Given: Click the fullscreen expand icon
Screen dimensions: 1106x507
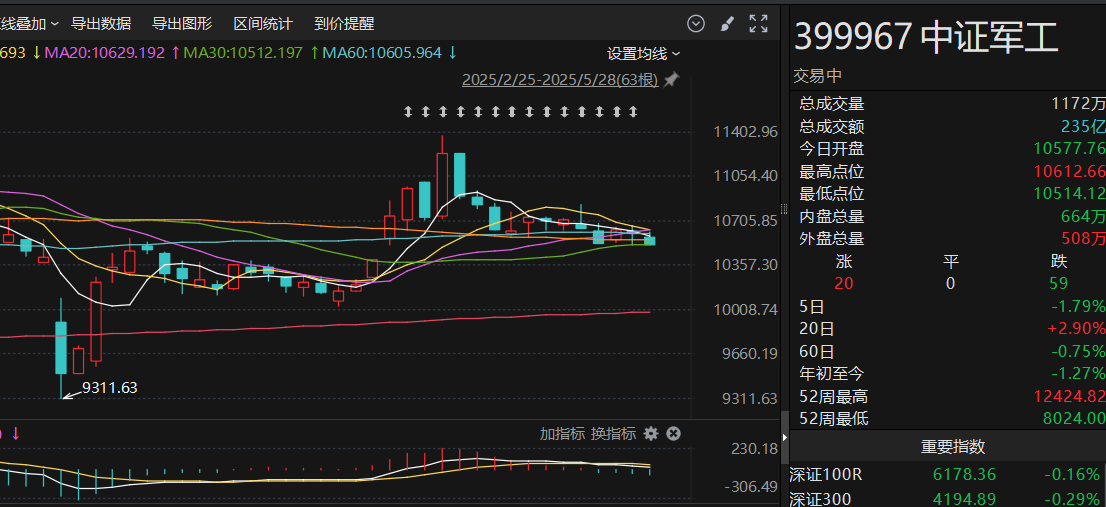Looking at the screenshot, I should pyautogui.click(x=758, y=23).
